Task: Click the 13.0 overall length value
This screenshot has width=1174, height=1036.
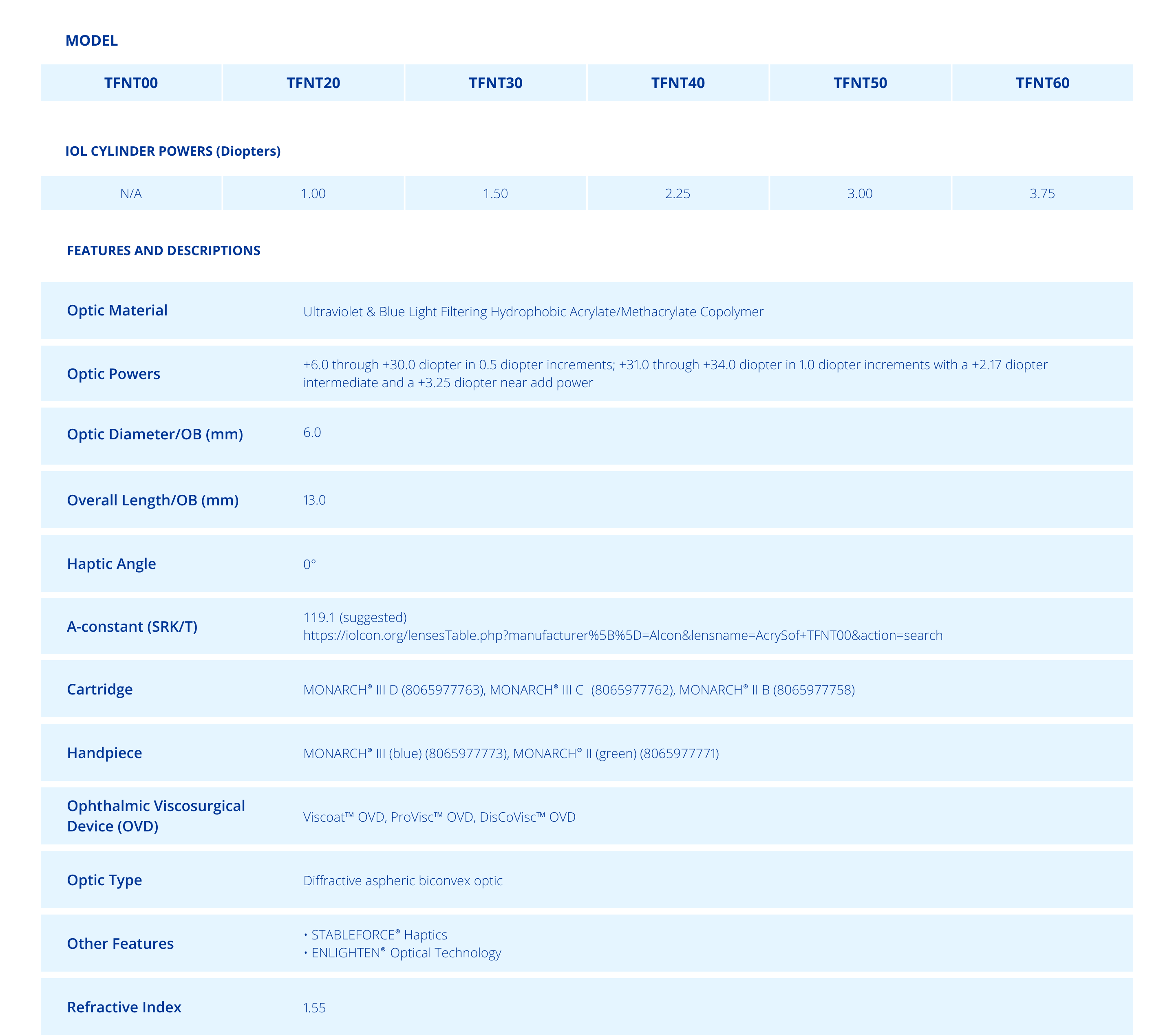Action: pyautogui.click(x=314, y=500)
